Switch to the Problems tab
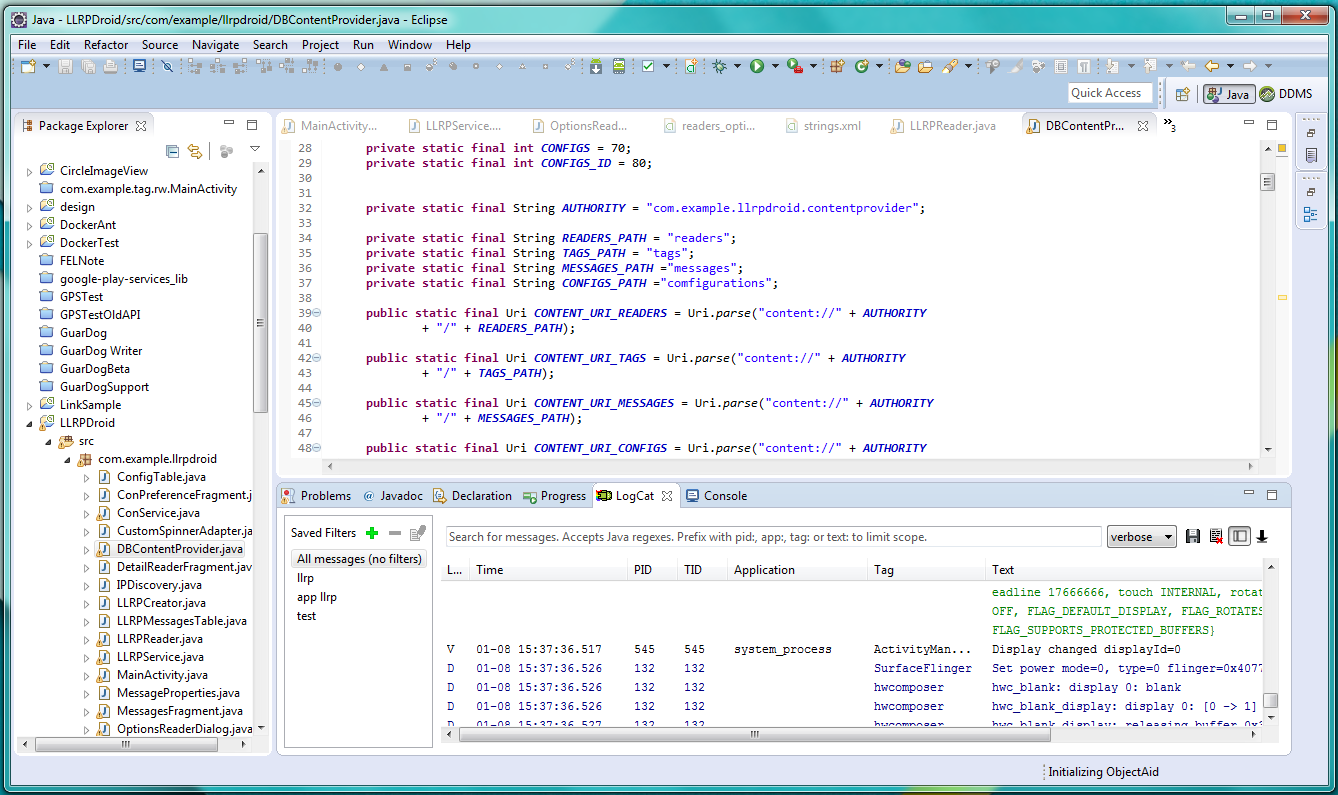Viewport: 1338px width, 795px height. (316, 496)
